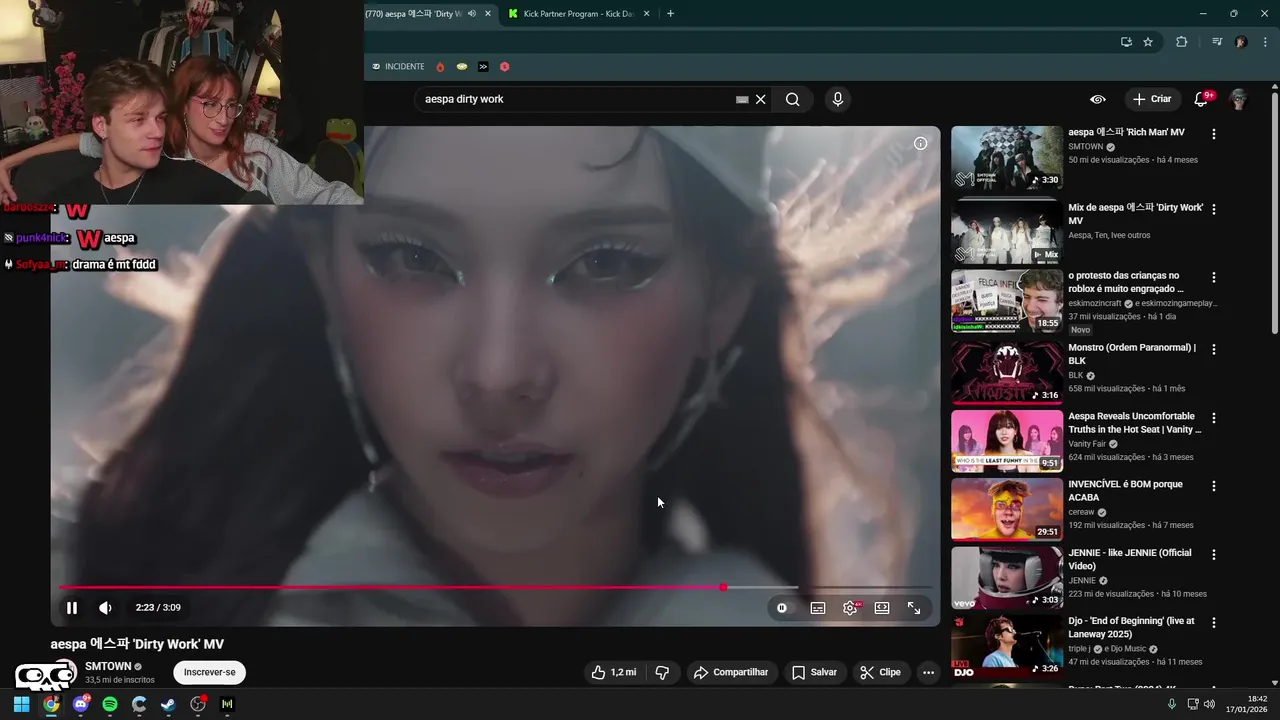Switch to theater mode
This screenshot has width=1280, height=720.
[882, 607]
